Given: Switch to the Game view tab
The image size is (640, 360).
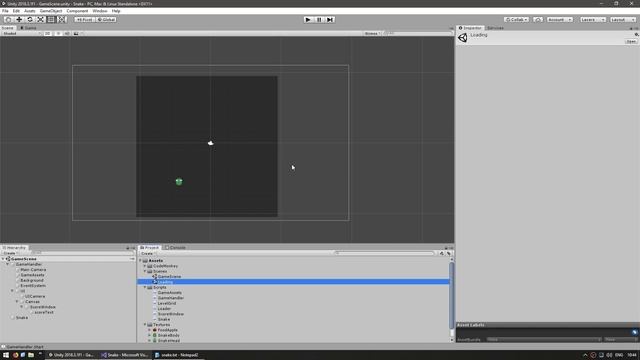Looking at the screenshot, I should [x=28, y=28].
